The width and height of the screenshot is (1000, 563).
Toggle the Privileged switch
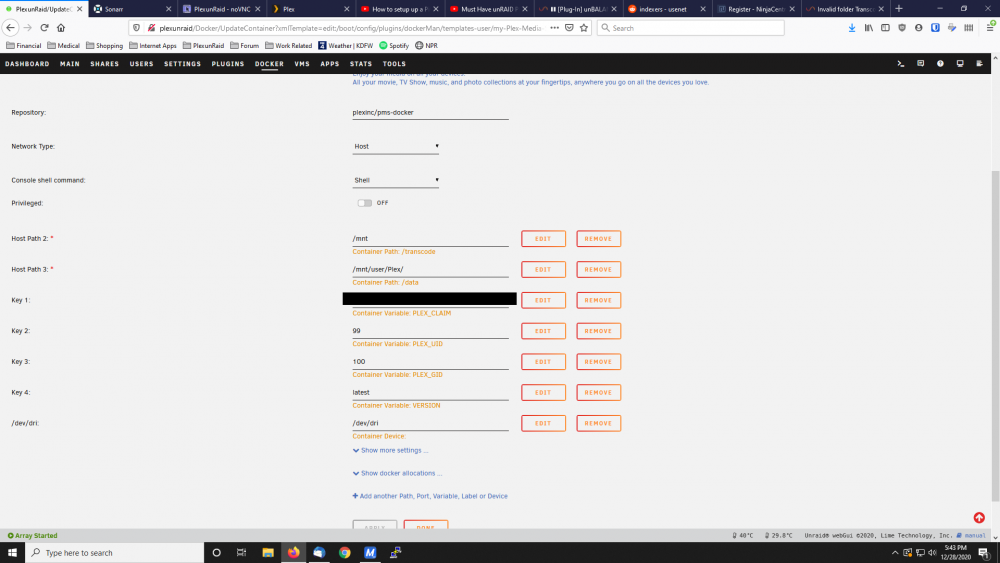(364, 203)
